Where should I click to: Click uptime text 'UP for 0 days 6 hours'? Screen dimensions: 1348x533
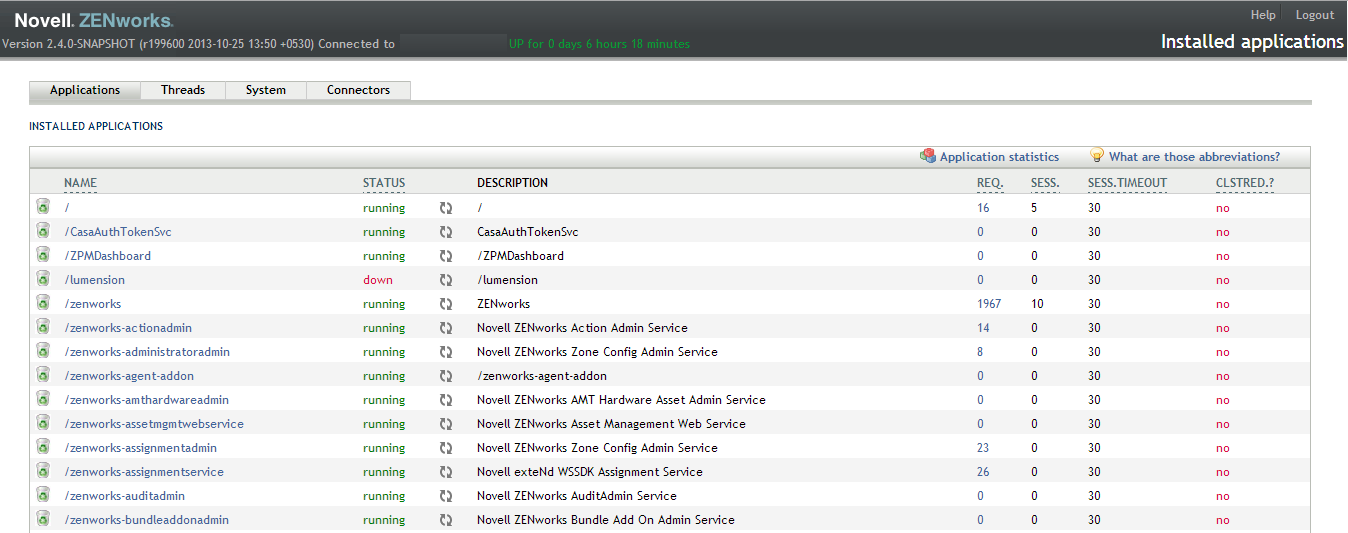(x=599, y=44)
